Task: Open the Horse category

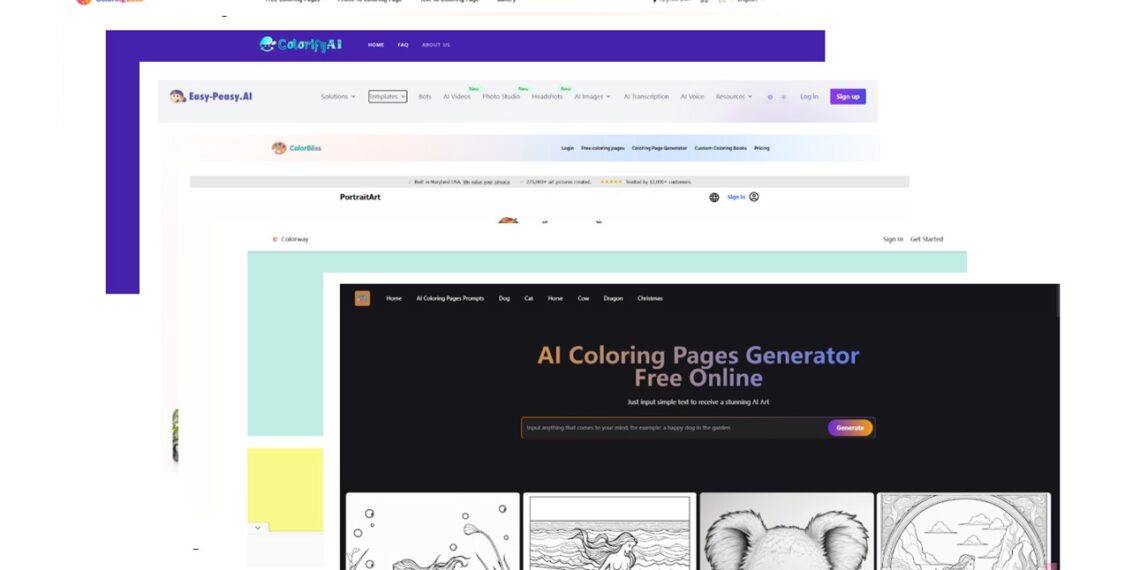Action: pos(555,298)
